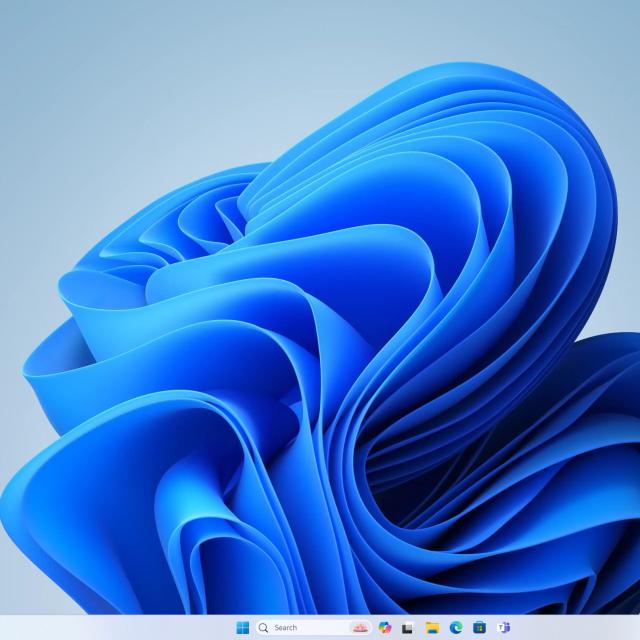The image size is (640, 640).
Task: Launch Copilot from the taskbar
Action: [384, 627]
